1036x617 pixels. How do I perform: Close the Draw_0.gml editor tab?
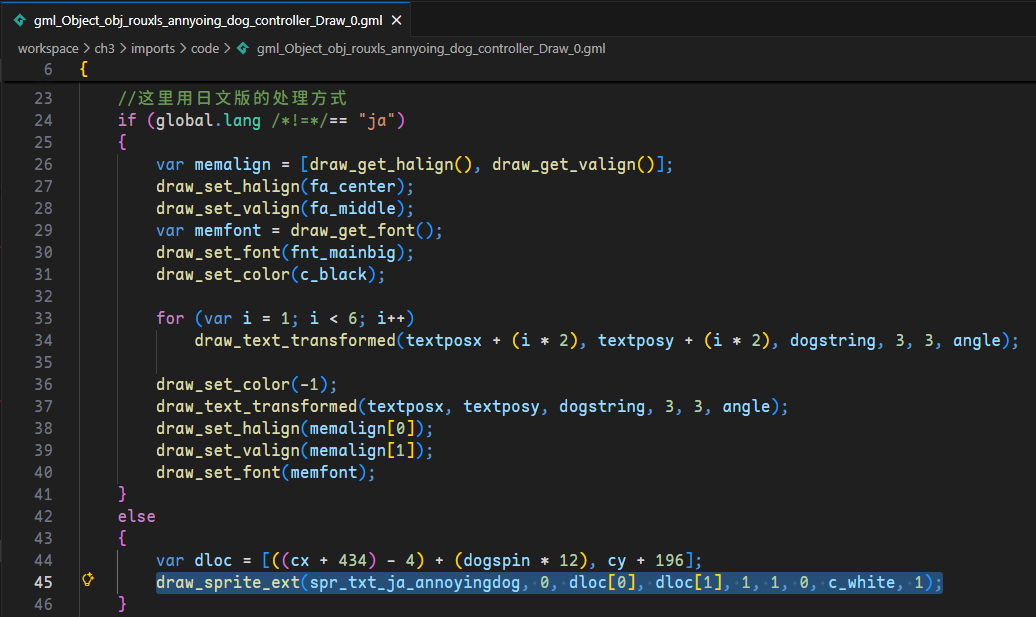[x=396, y=20]
